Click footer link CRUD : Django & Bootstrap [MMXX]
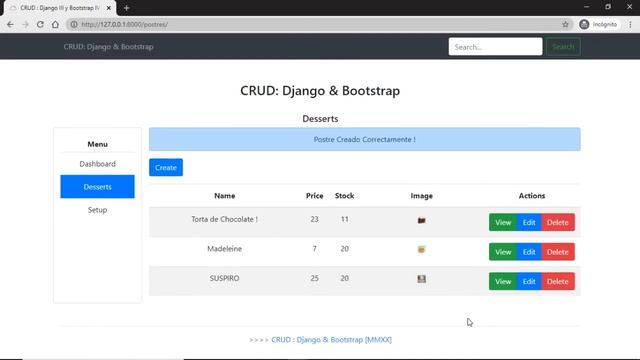 point(331,340)
